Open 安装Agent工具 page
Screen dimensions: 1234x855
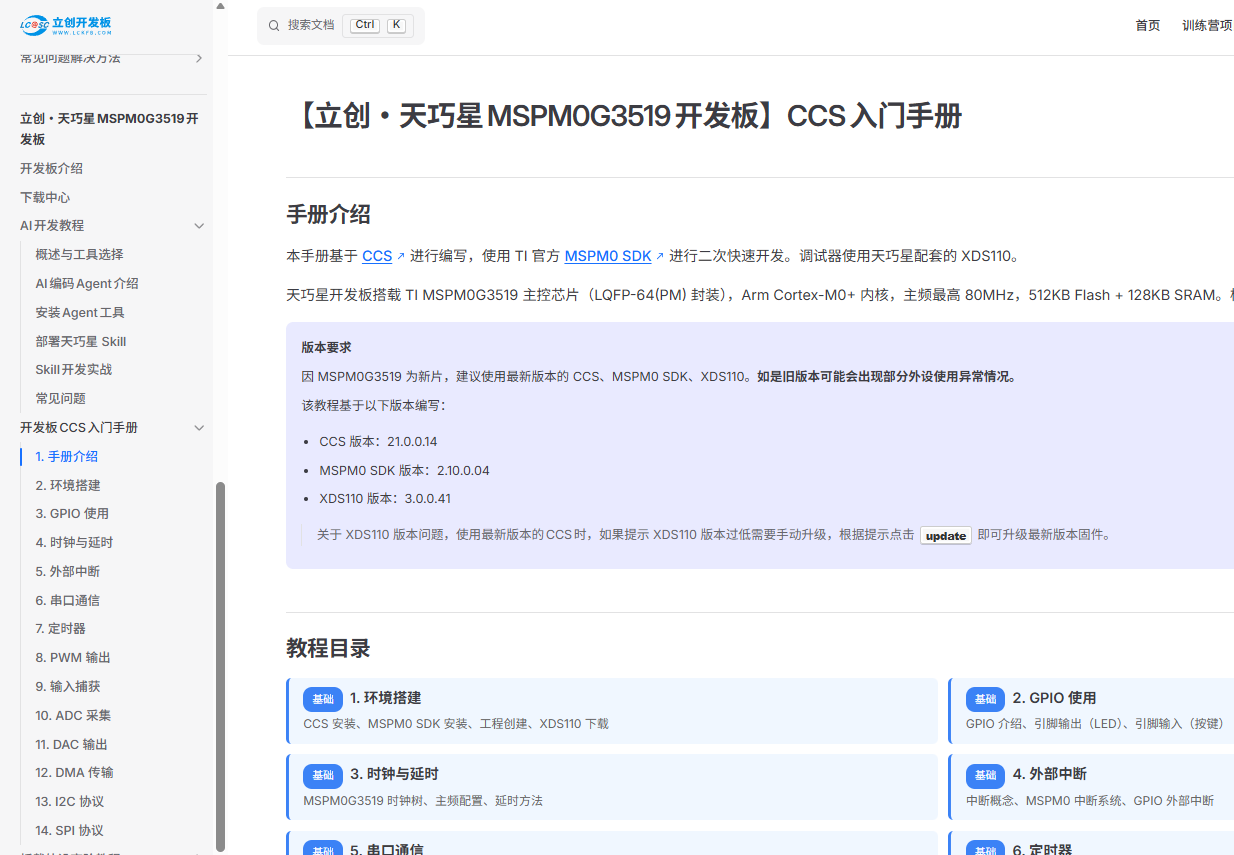(x=80, y=313)
